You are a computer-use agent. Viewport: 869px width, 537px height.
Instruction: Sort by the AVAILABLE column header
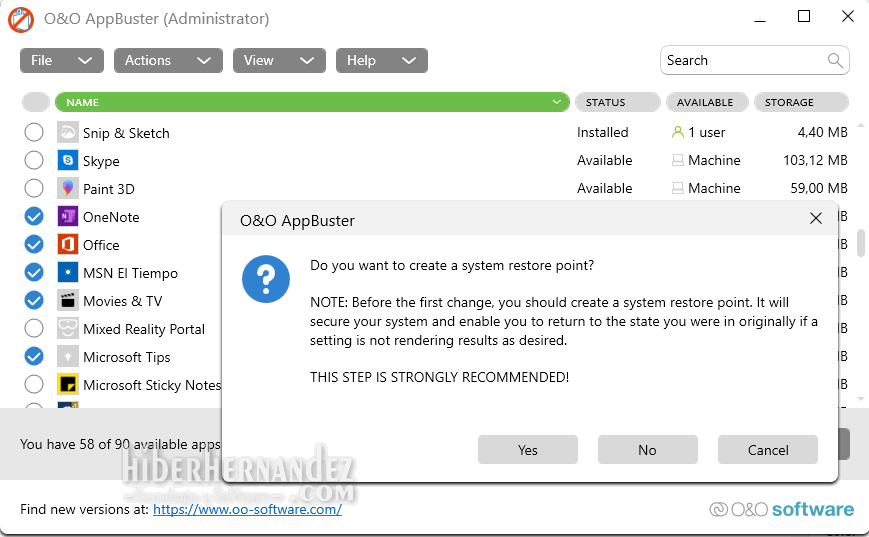[x=707, y=102]
